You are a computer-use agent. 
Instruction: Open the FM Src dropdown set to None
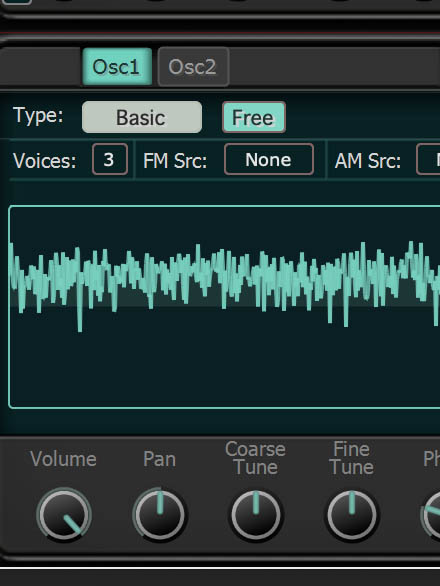click(269, 159)
